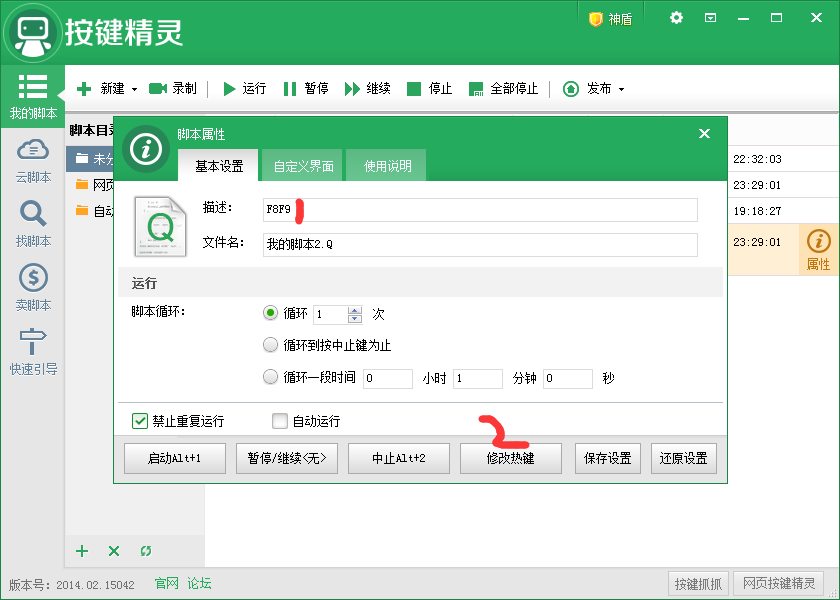
Task: Increase loop count with stepper arrow
Action: 355,309
